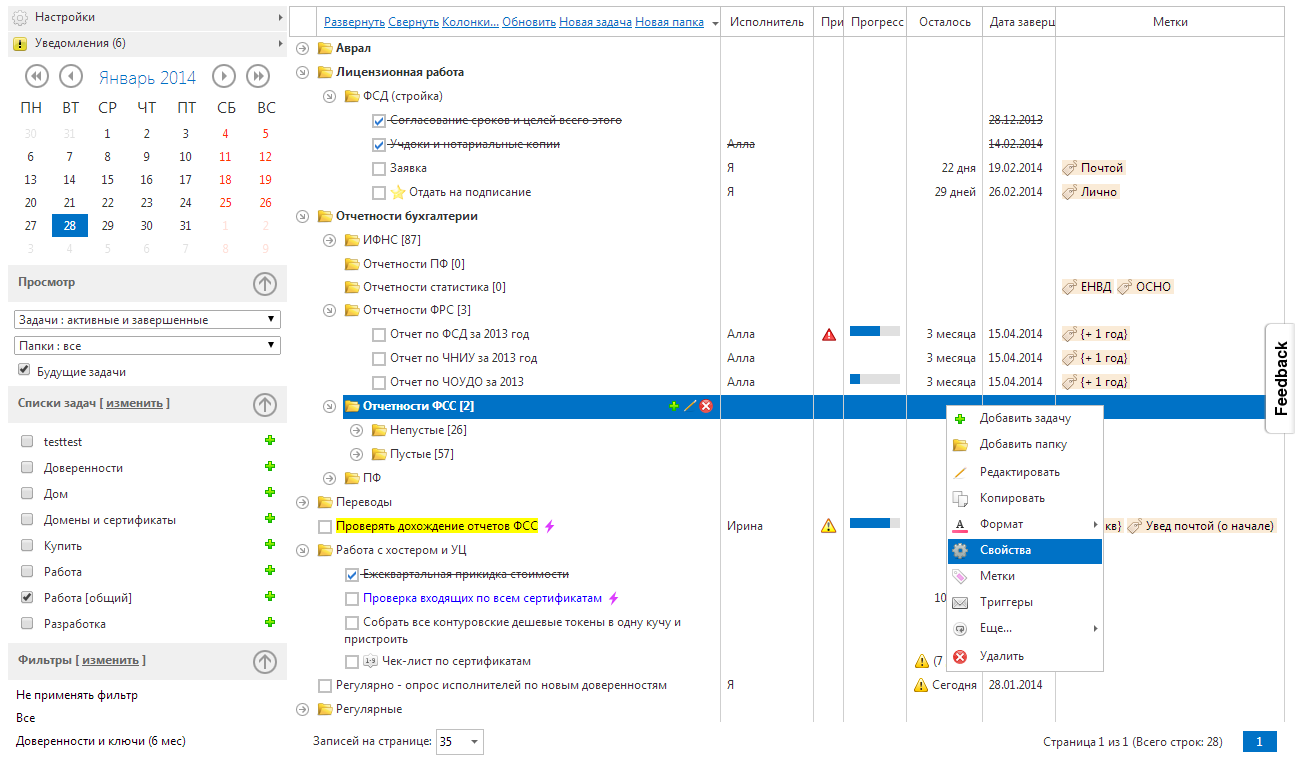Click yellow warning icon in Ирина row
Image resolution: width=1295 pixels, height=758 pixels.
828,526
